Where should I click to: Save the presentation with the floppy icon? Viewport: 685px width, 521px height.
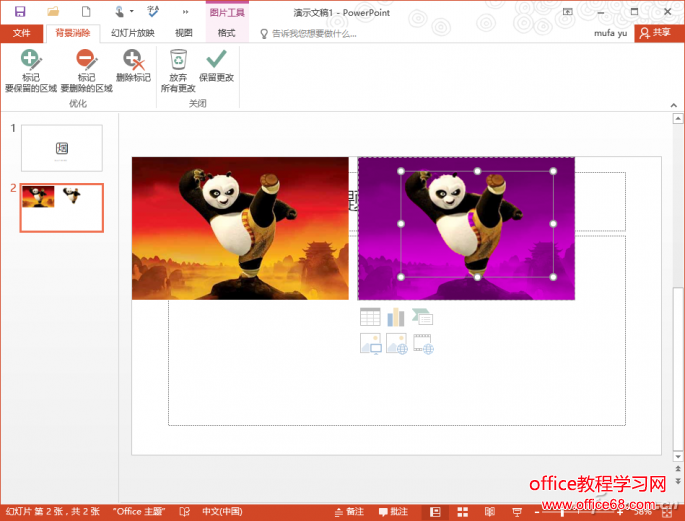click(20, 12)
